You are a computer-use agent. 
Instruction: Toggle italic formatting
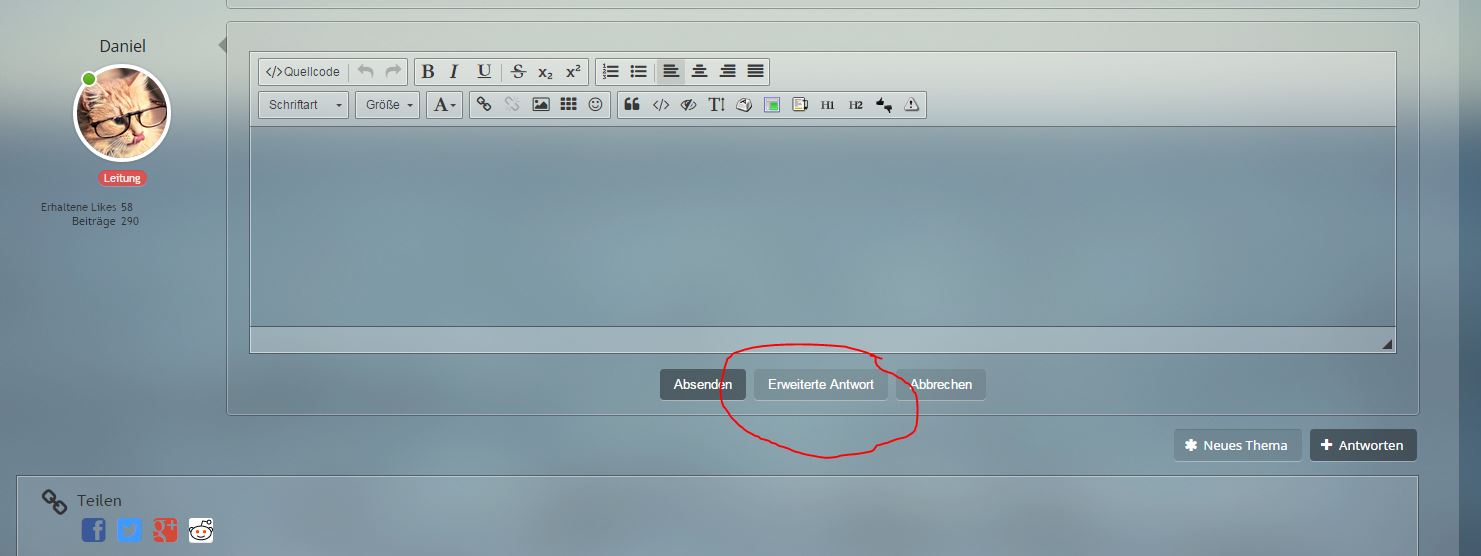[454, 72]
